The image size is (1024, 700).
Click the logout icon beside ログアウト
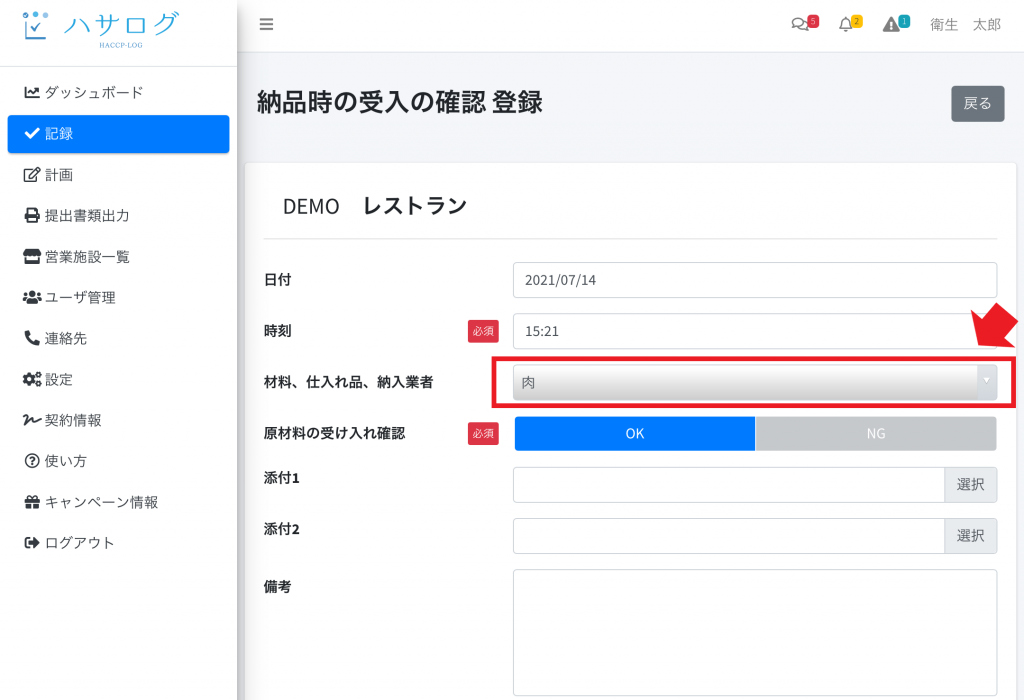click(31, 543)
